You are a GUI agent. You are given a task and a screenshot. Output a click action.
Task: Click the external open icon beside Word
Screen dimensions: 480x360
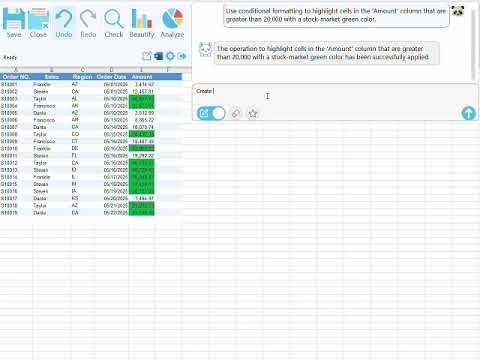147,56
